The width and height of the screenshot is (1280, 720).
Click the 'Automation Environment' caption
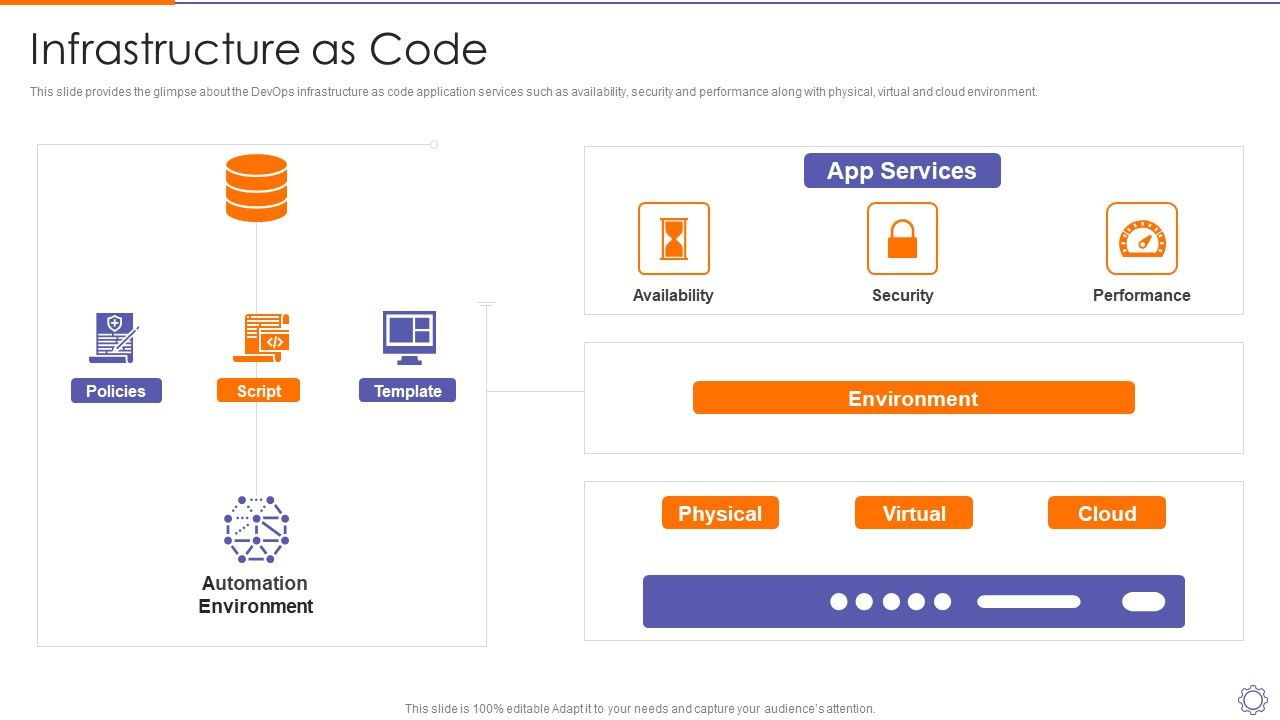[x=256, y=595]
